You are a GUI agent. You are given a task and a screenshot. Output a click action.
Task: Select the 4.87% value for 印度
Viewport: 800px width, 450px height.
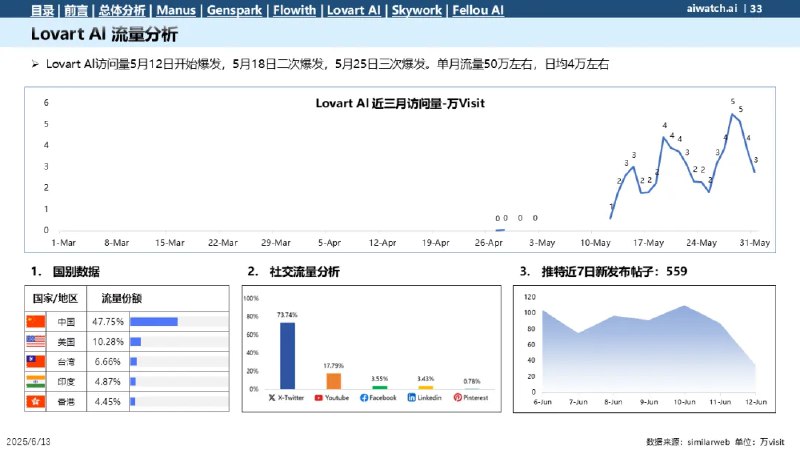click(x=108, y=381)
